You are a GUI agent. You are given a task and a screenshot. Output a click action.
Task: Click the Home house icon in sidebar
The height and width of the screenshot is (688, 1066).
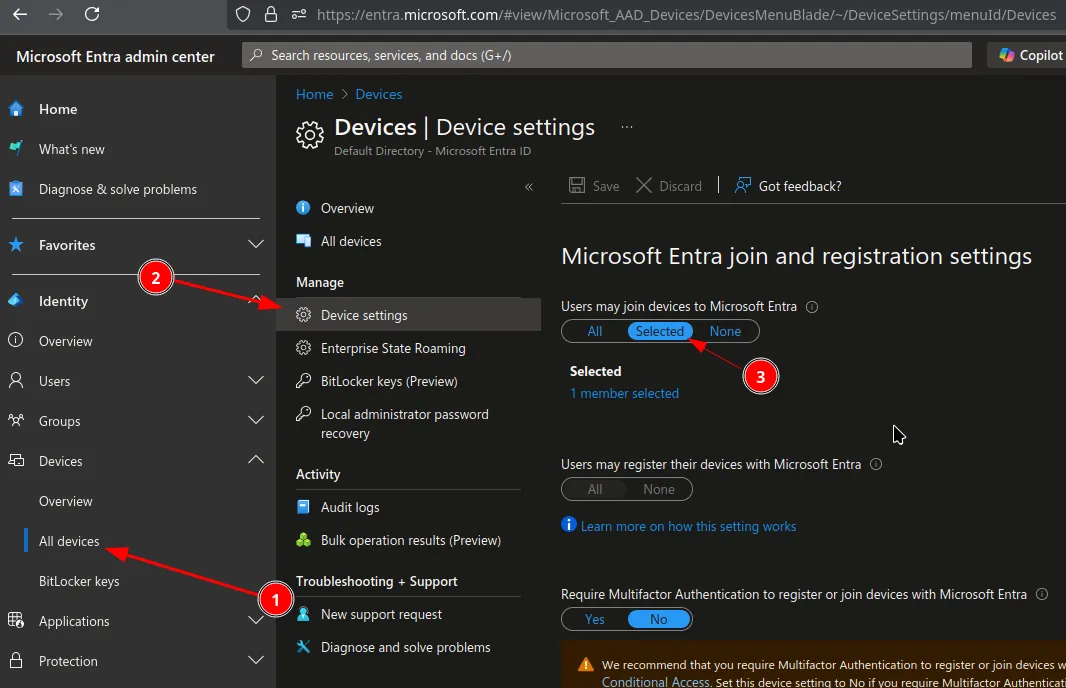tap(16, 109)
